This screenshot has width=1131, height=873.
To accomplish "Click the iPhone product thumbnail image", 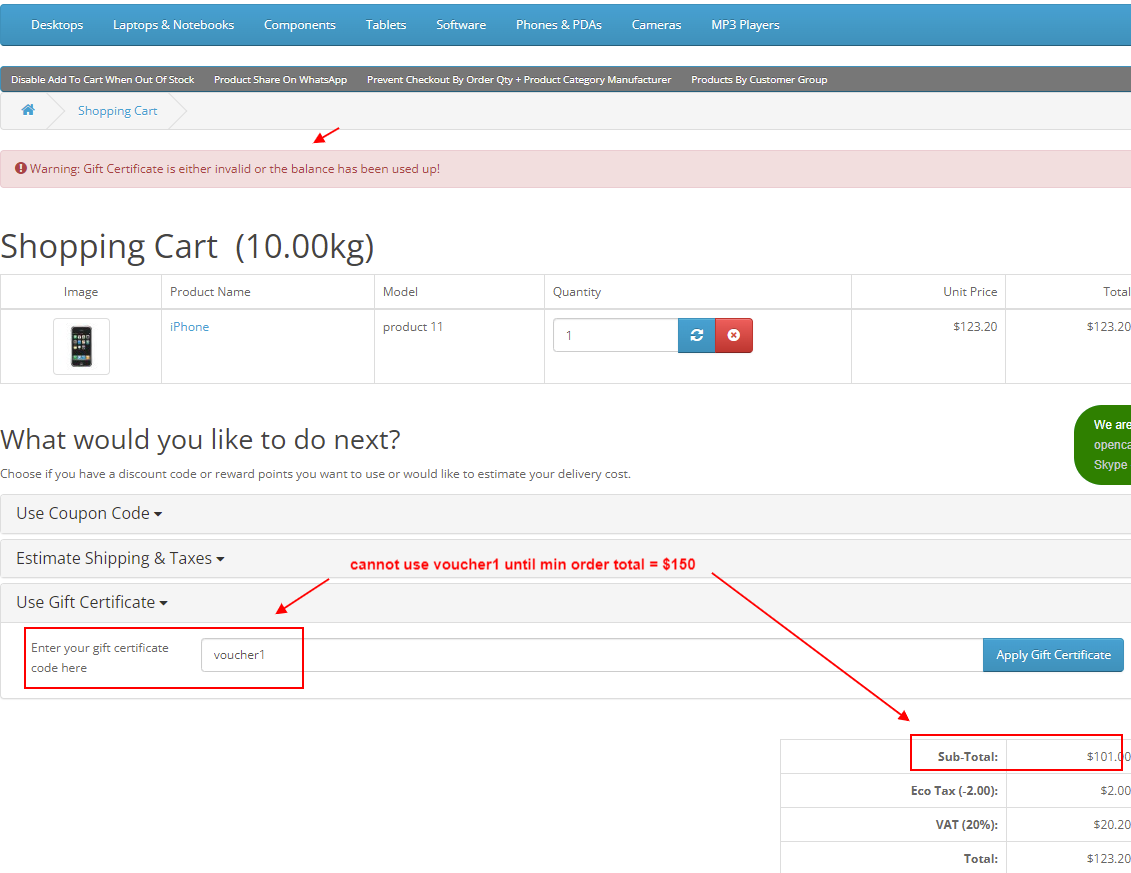I will click(x=81, y=346).
